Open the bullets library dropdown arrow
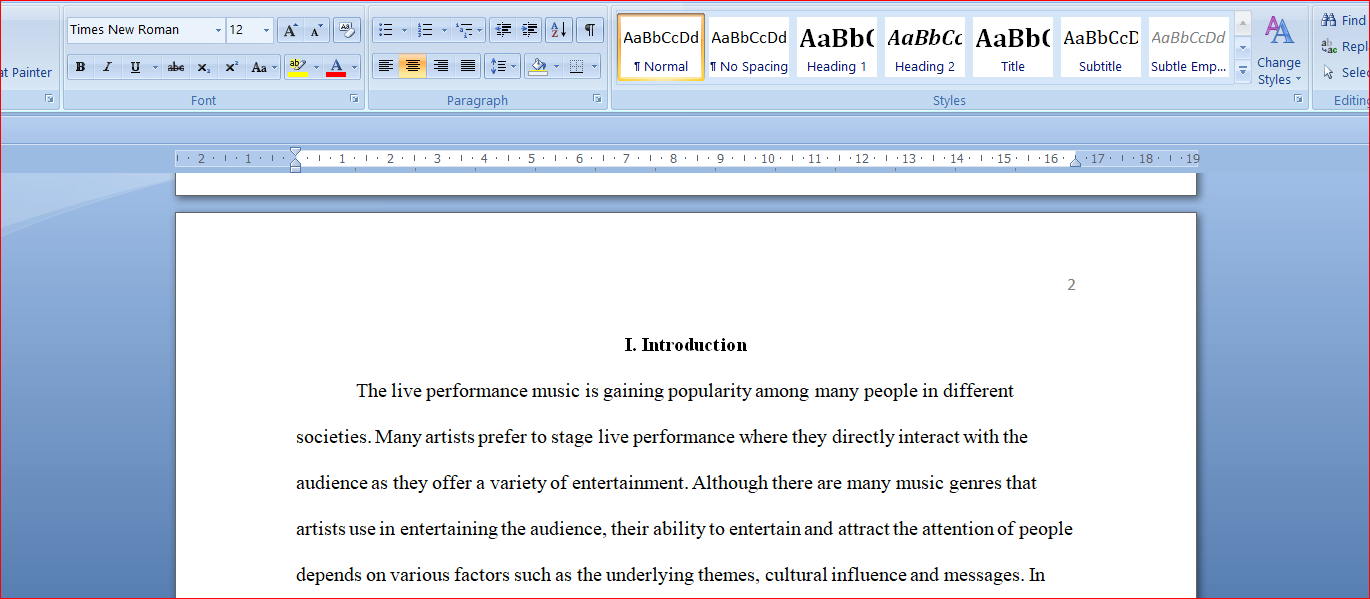The height and width of the screenshot is (599, 1370). tap(404, 30)
